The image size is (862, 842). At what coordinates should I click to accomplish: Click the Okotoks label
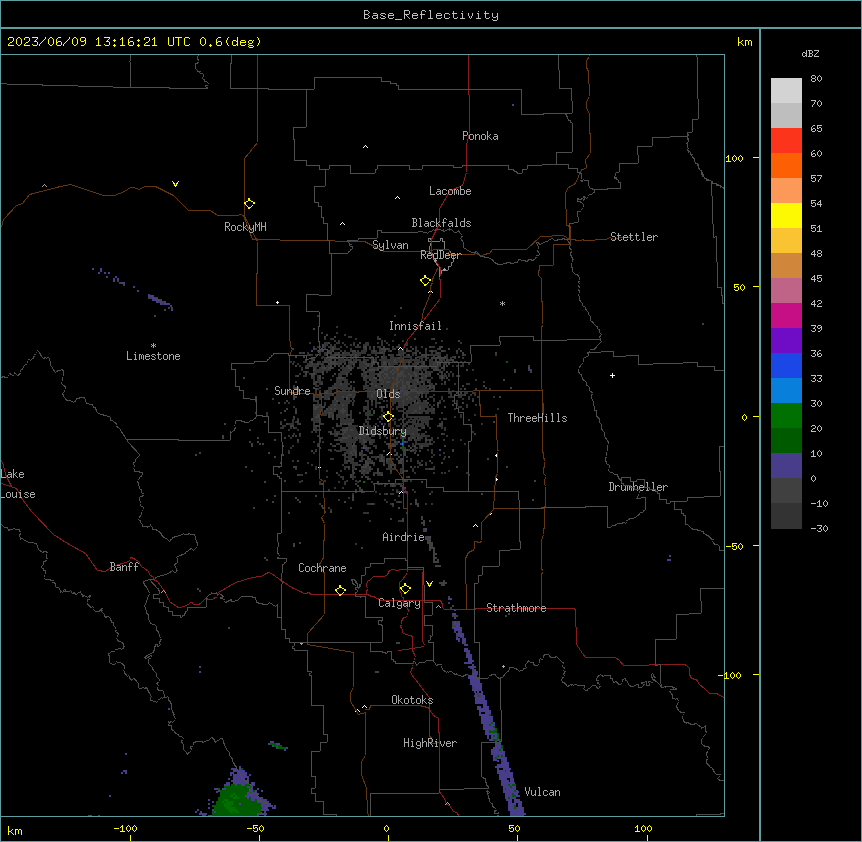pos(412,700)
